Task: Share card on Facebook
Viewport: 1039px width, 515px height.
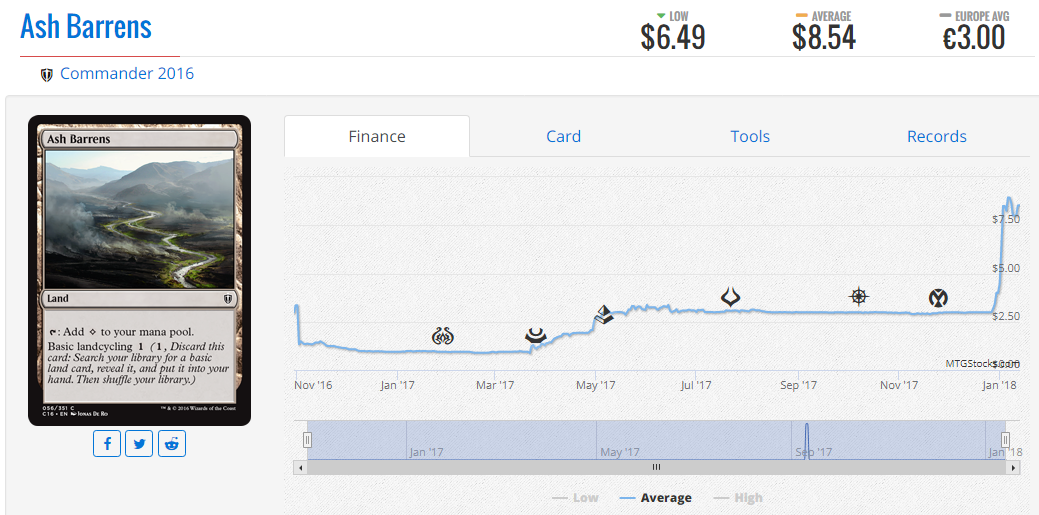Action: [x=107, y=443]
